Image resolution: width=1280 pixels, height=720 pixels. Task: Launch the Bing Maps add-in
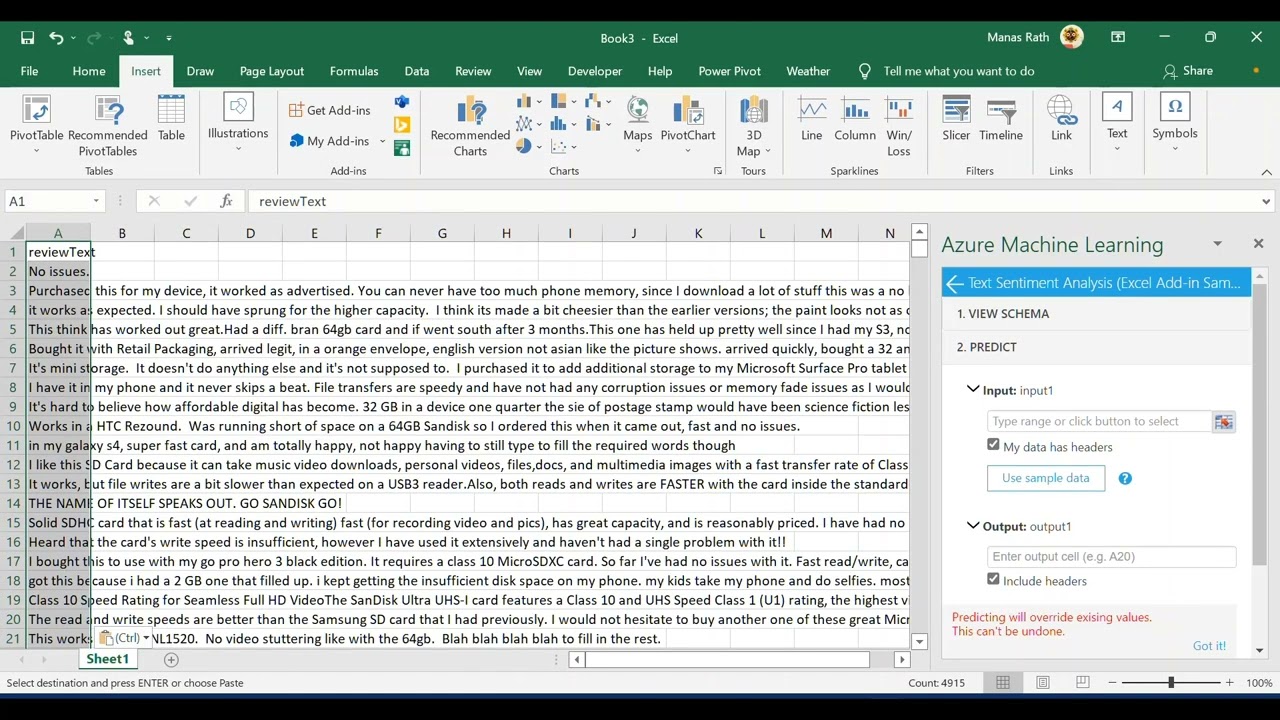pyautogui.click(x=402, y=125)
